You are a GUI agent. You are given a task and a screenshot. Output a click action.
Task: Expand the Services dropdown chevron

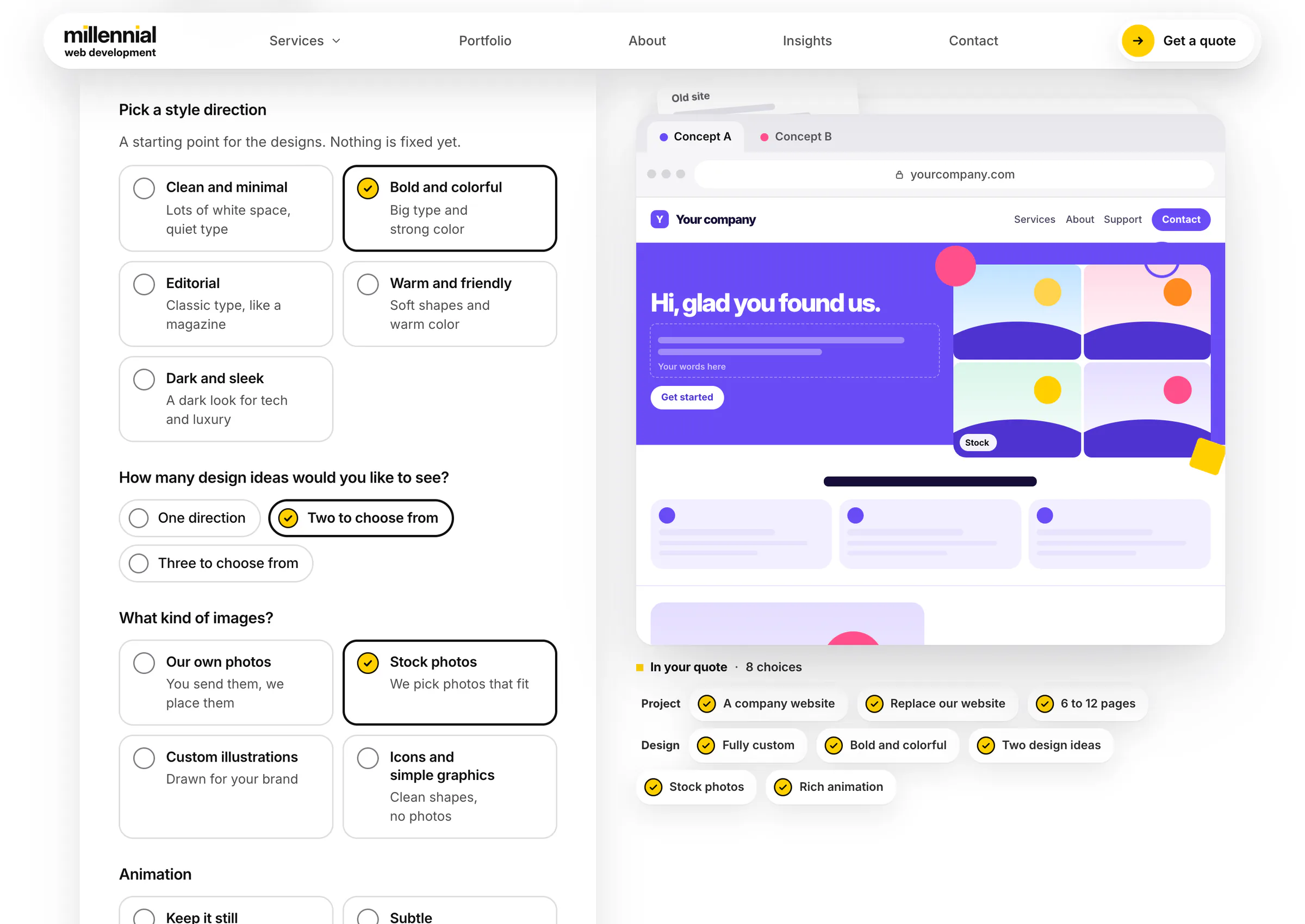[337, 41]
